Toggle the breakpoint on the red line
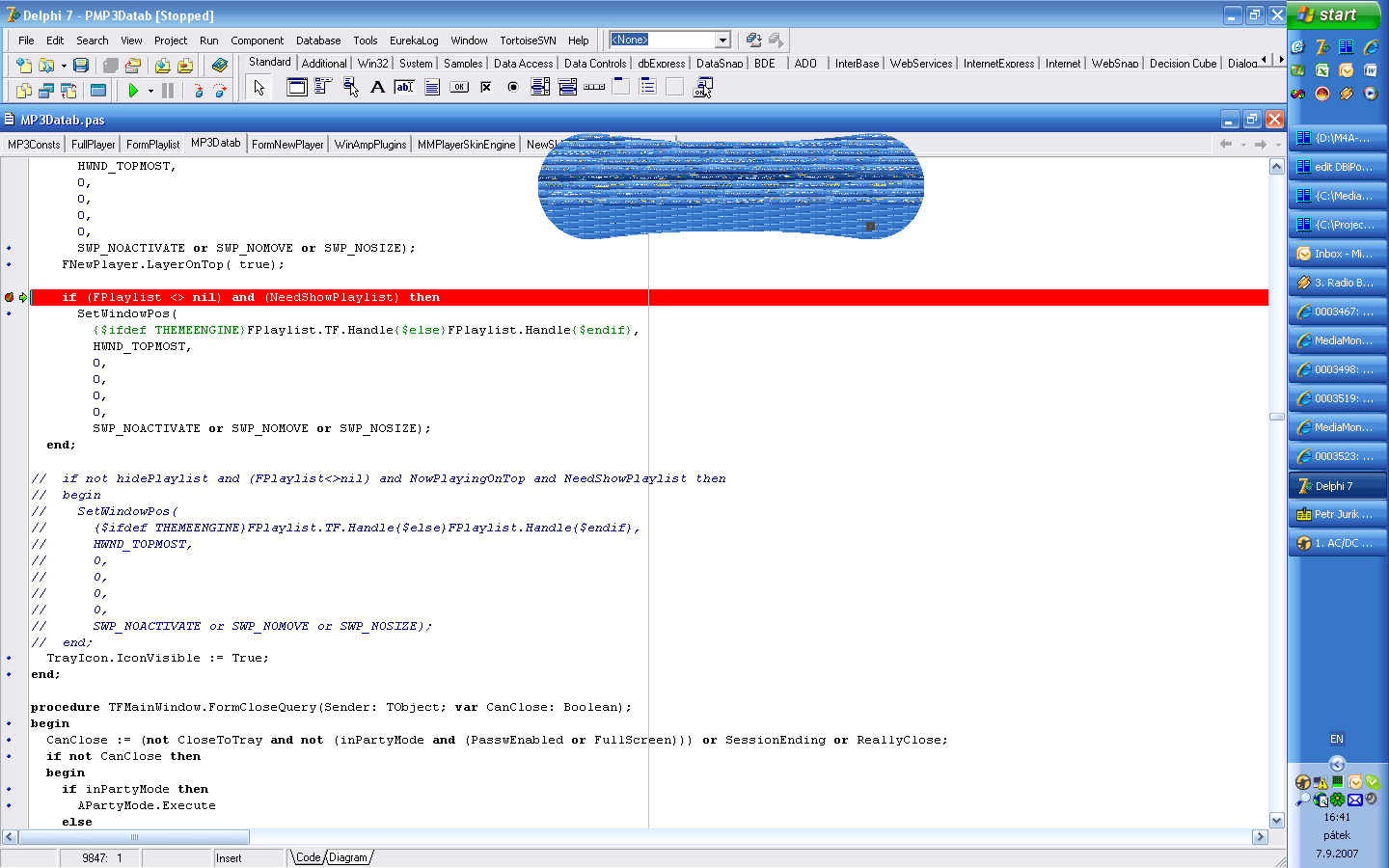The image size is (1389, 868). [10, 297]
